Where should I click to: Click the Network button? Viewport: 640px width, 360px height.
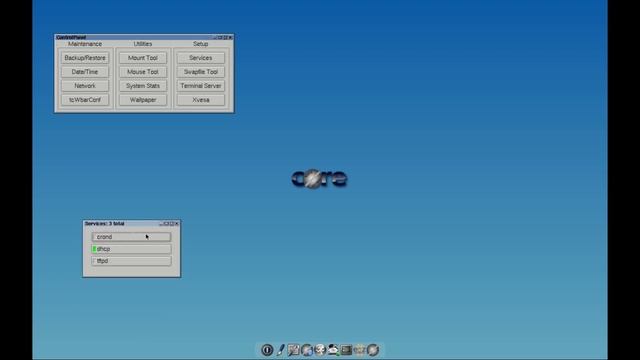[x=85, y=86]
